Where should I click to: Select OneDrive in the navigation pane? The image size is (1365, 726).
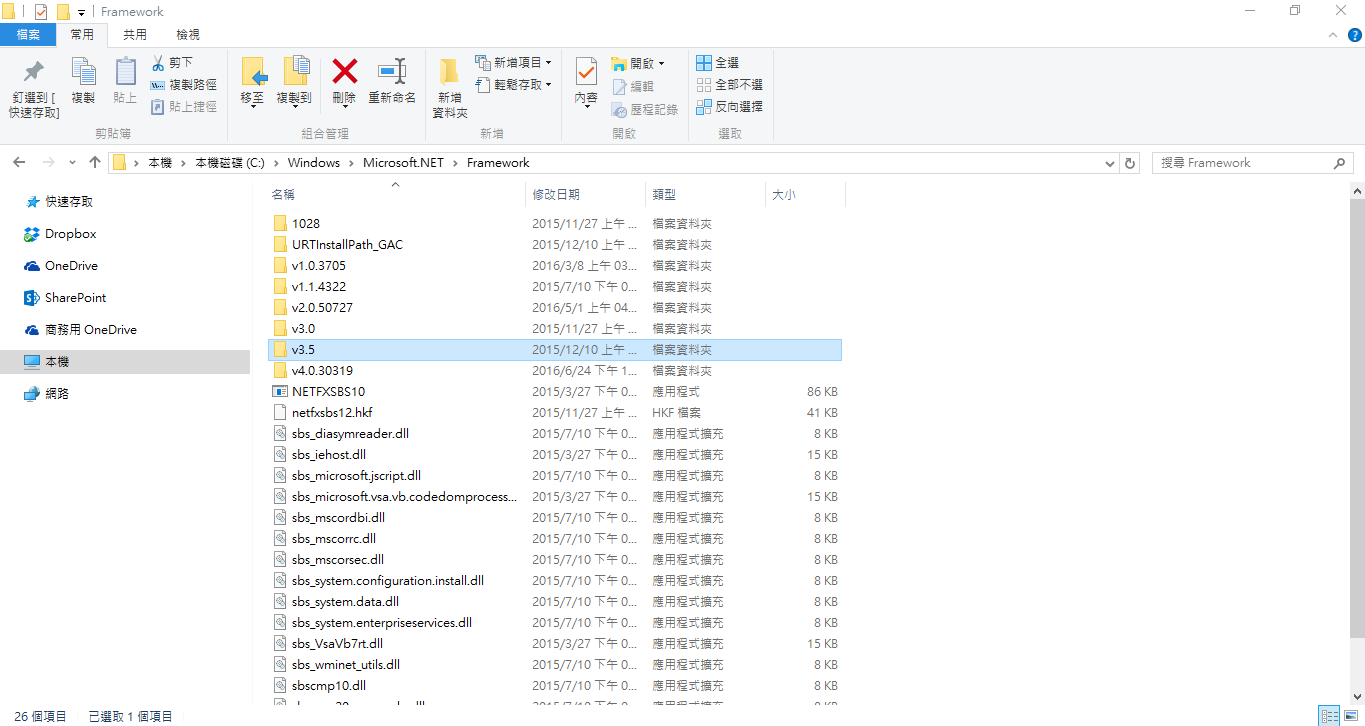coord(71,266)
